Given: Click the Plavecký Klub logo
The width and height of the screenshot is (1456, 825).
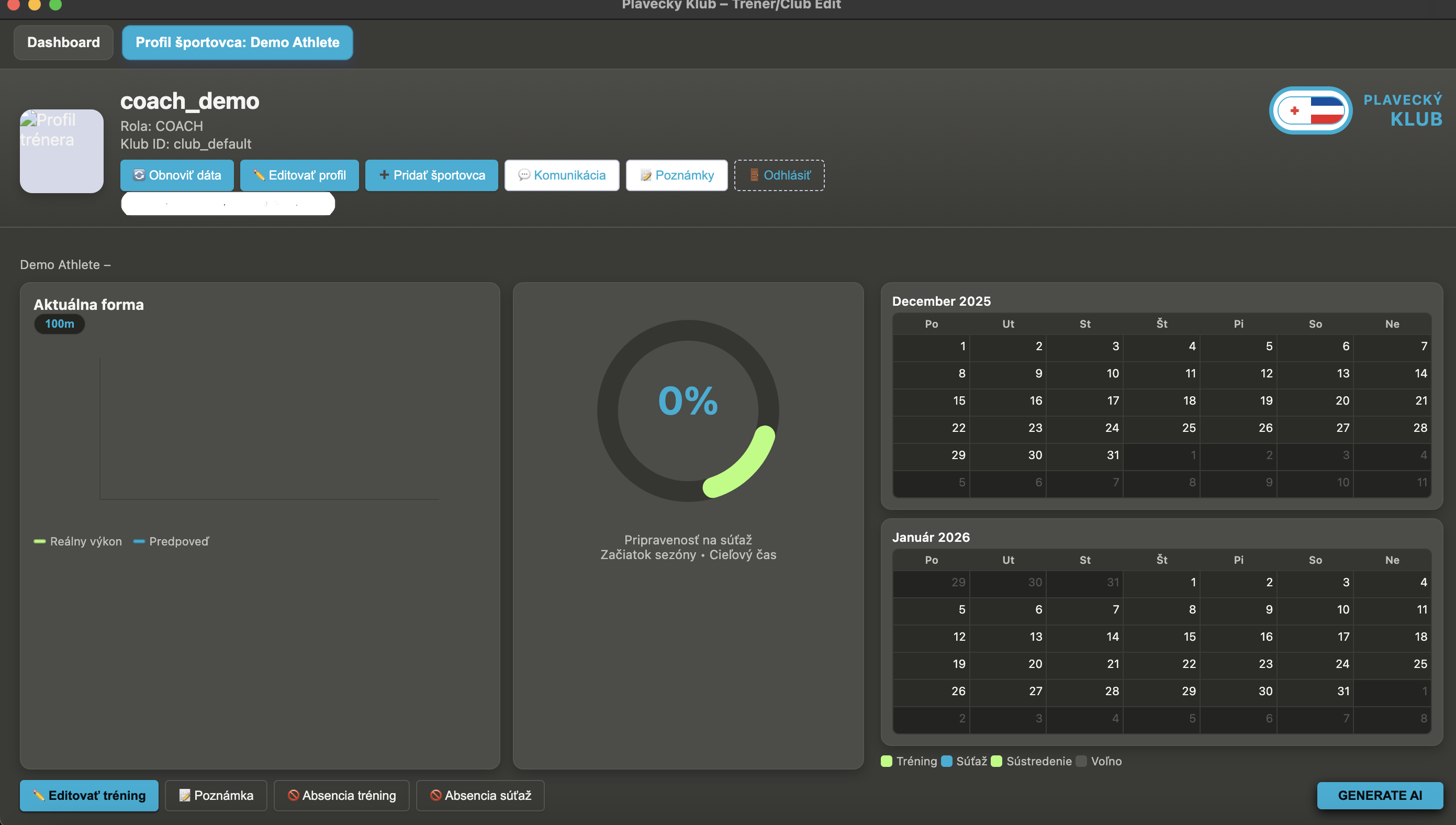Looking at the screenshot, I should pyautogui.click(x=1311, y=110).
